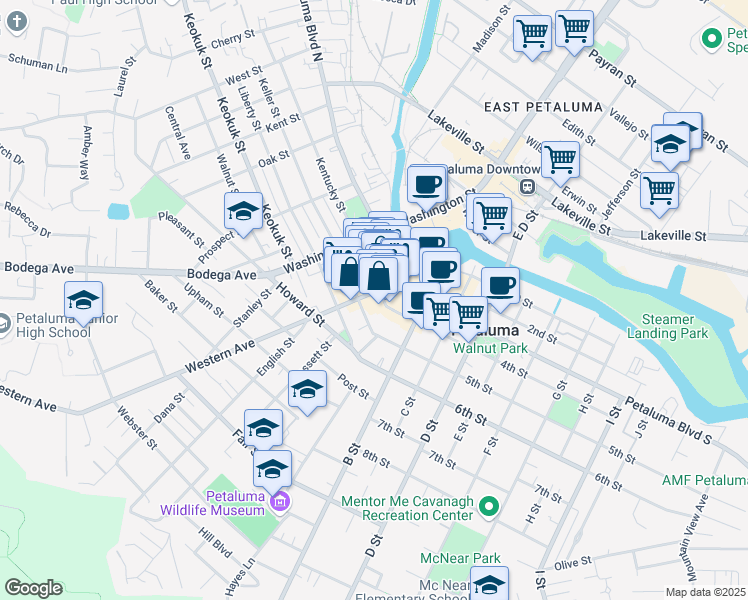Viewport: 748px width, 600px height.
Task: Click the train station icon at Petaluma Downtown
Action: [x=528, y=186]
